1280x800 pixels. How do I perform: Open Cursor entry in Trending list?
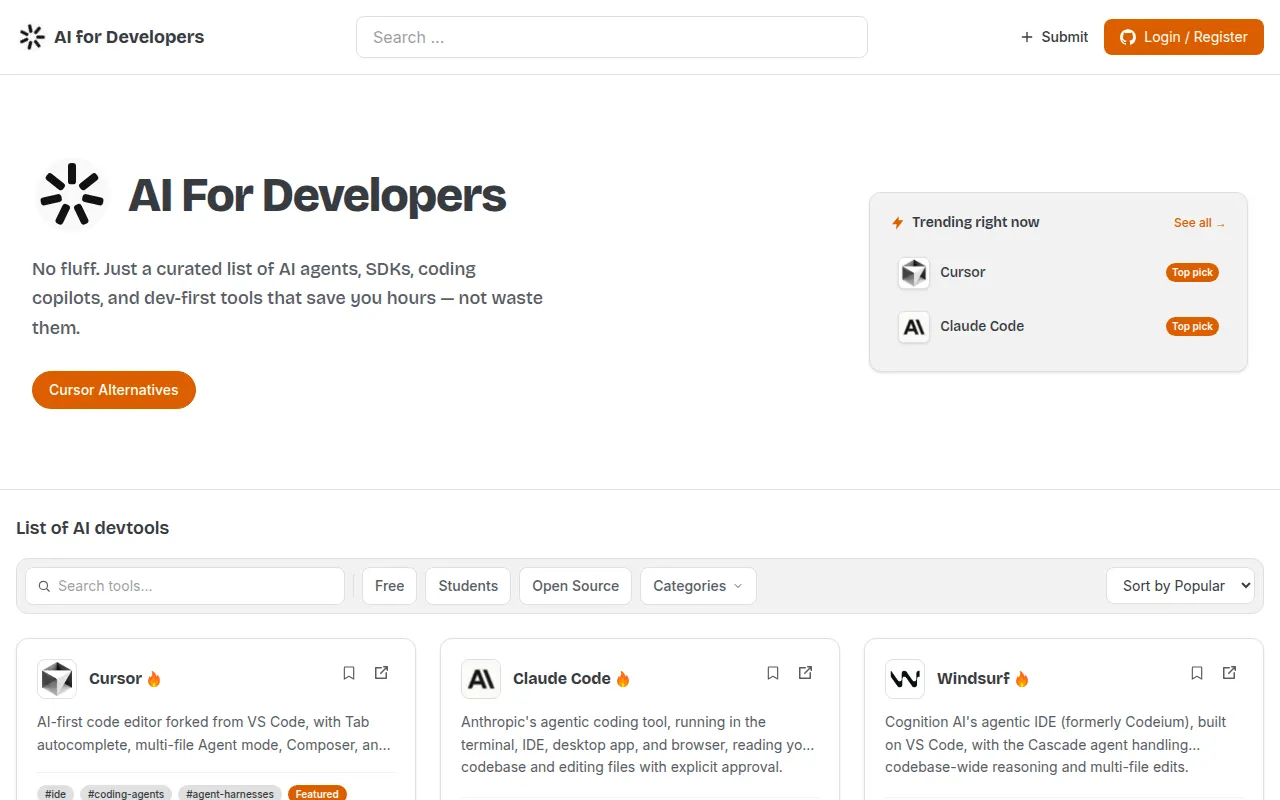pyautogui.click(x=1059, y=273)
